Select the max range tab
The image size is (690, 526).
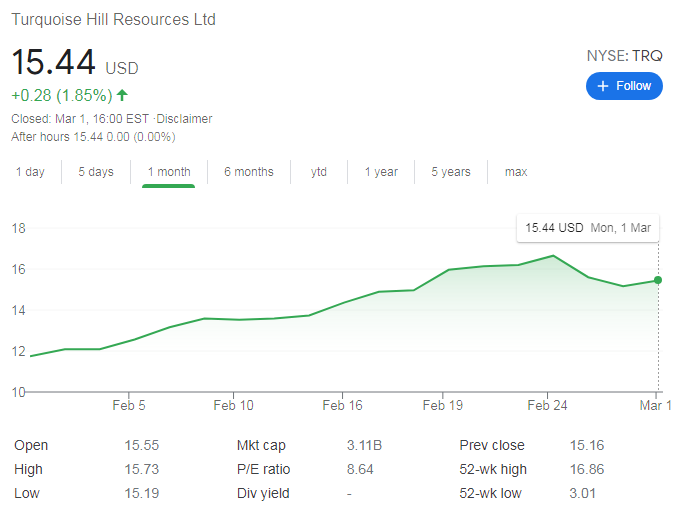coord(516,172)
